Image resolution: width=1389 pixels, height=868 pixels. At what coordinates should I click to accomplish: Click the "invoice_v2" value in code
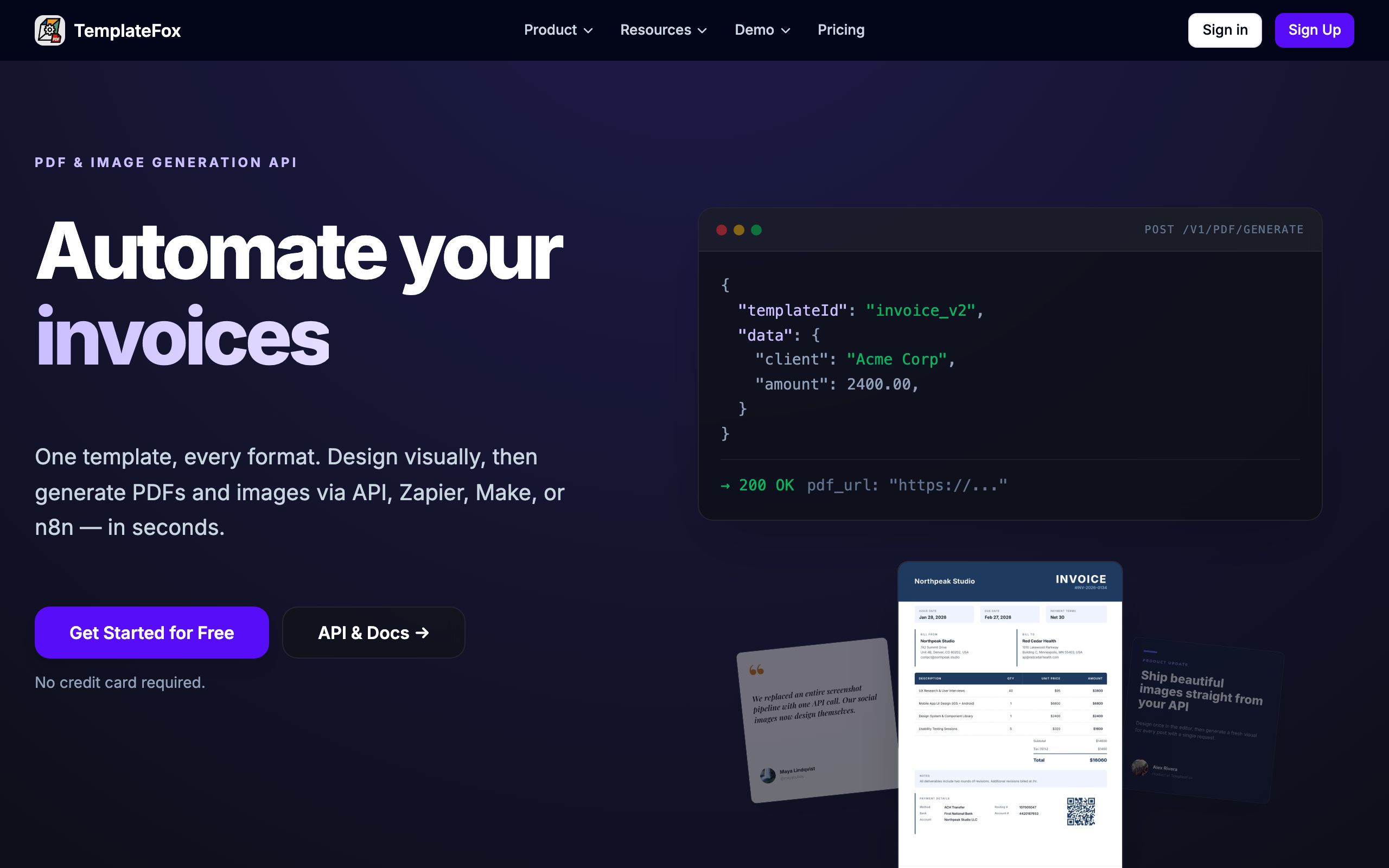click(921, 310)
